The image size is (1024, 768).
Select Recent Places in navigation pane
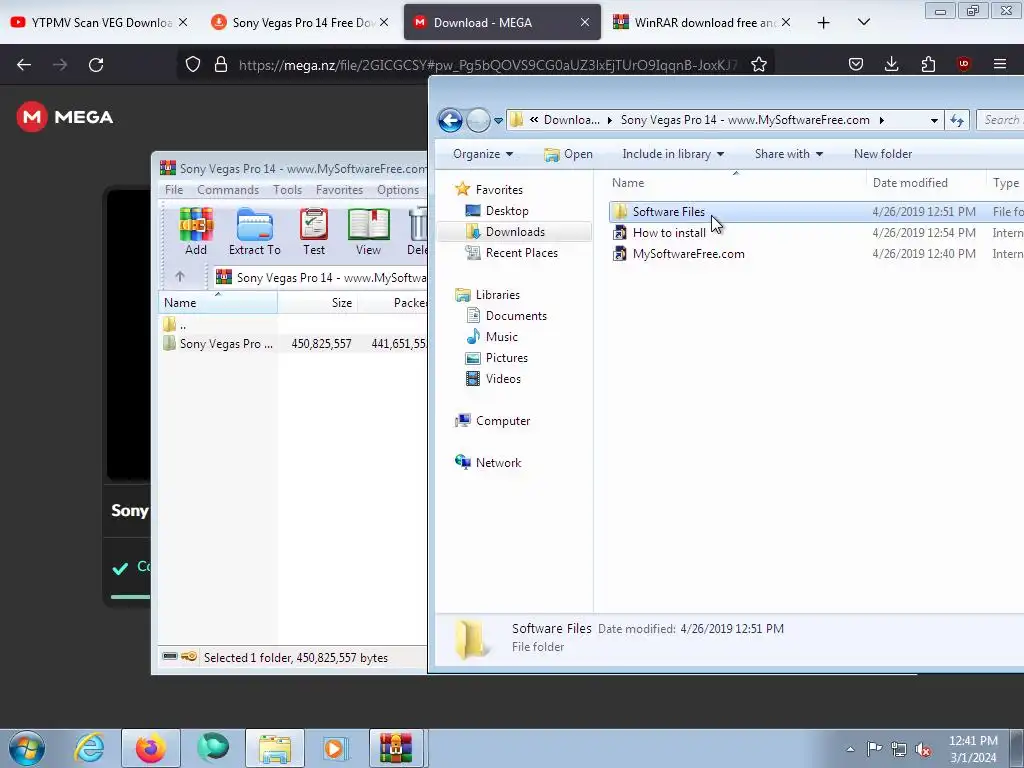[521, 253]
